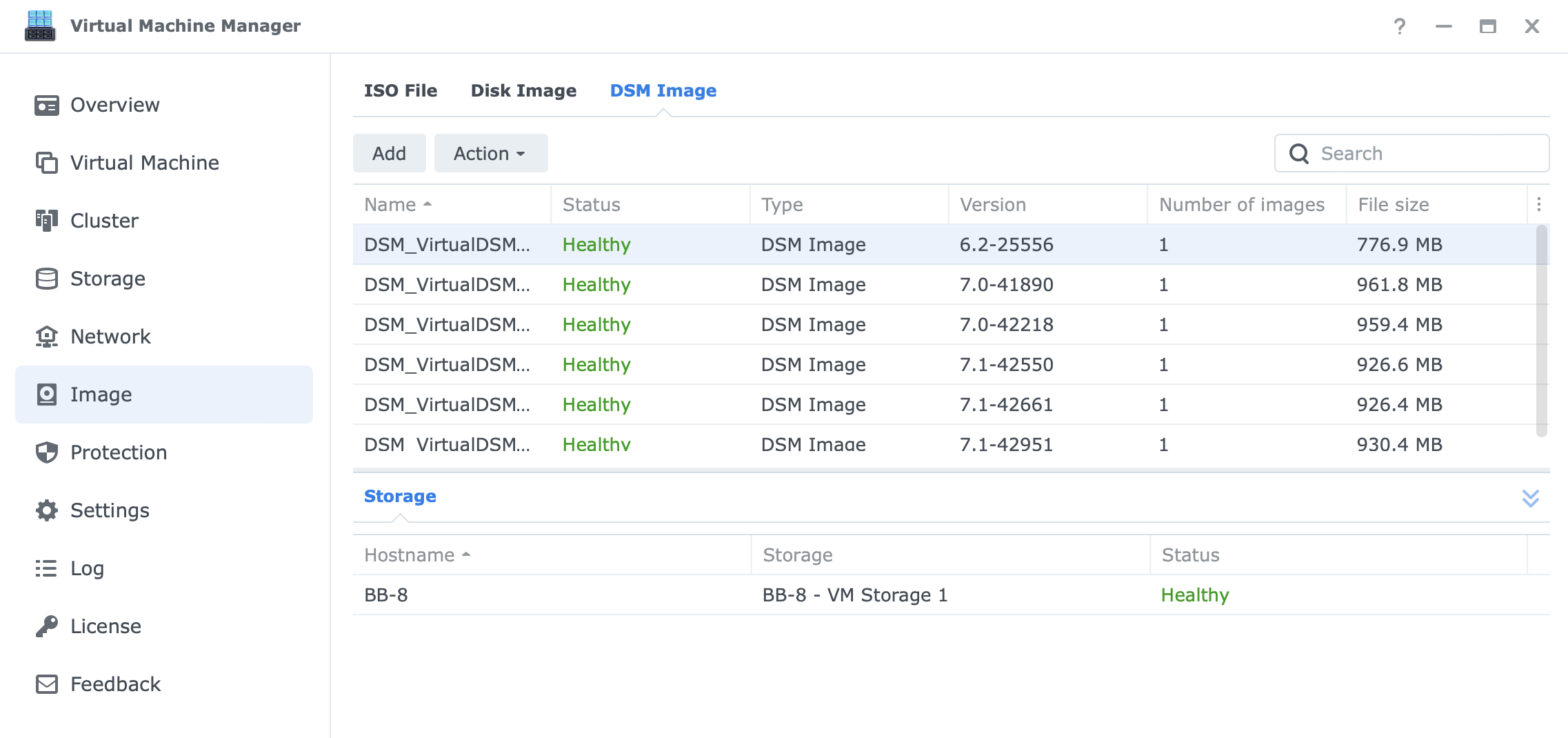Click the Version column header
Screen dimensions: 1568x738
click(1048, 205)
